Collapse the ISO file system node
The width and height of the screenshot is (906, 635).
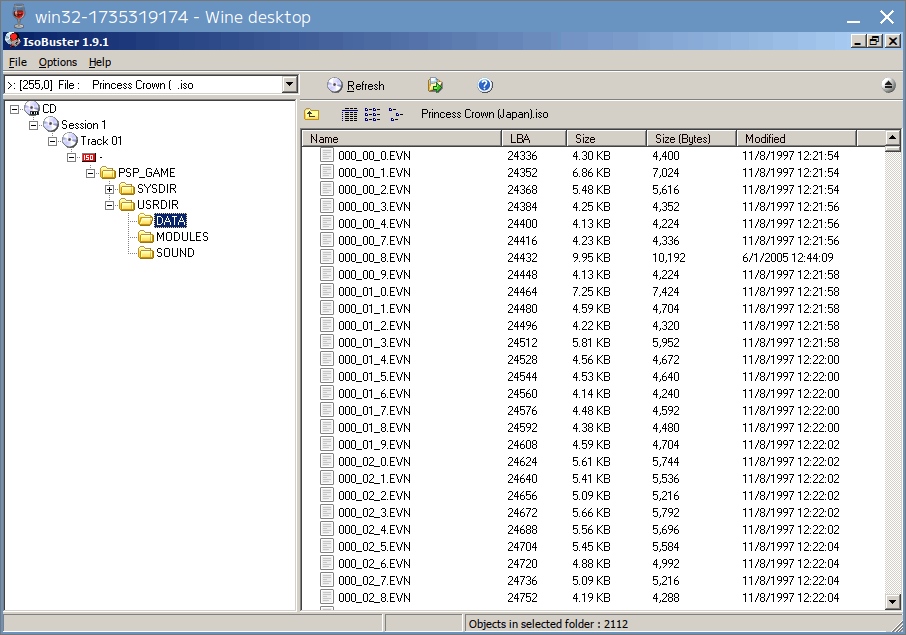pyautogui.click(x=72, y=157)
